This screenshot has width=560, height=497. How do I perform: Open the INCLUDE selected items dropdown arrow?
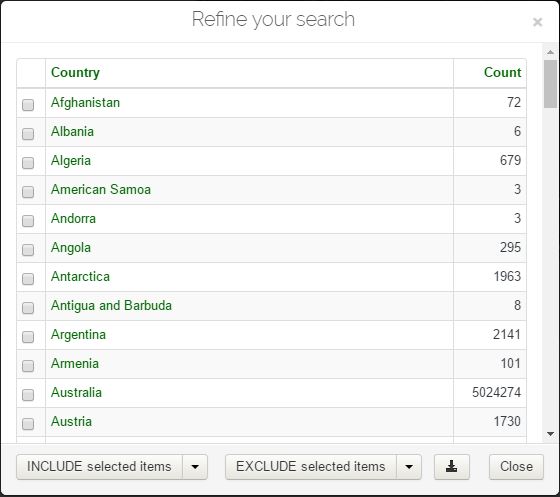click(x=195, y=467)
